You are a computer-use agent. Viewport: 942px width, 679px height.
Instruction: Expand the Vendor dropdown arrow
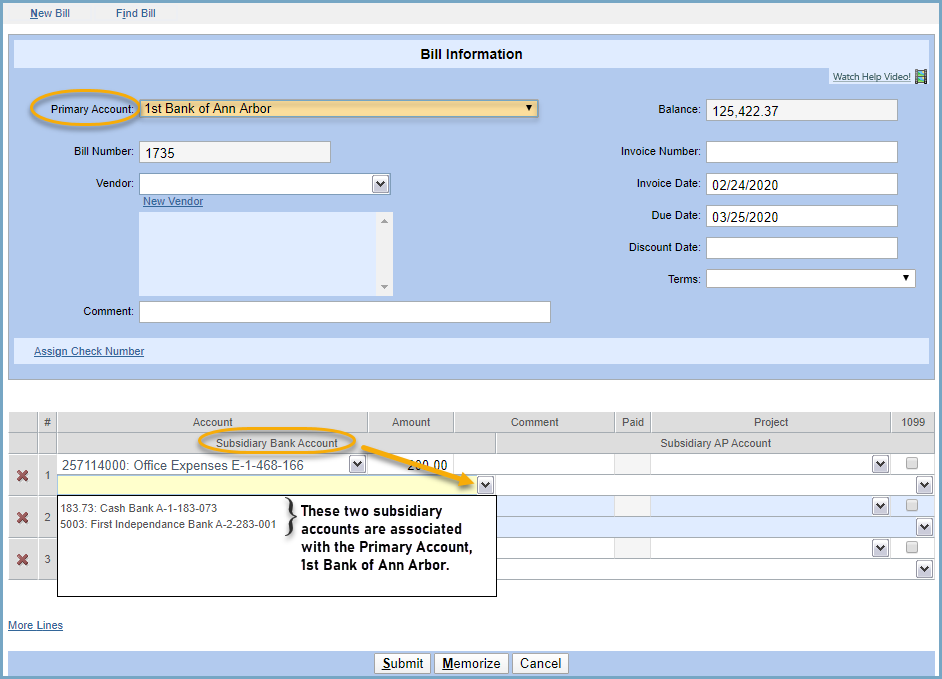point(380,184)
